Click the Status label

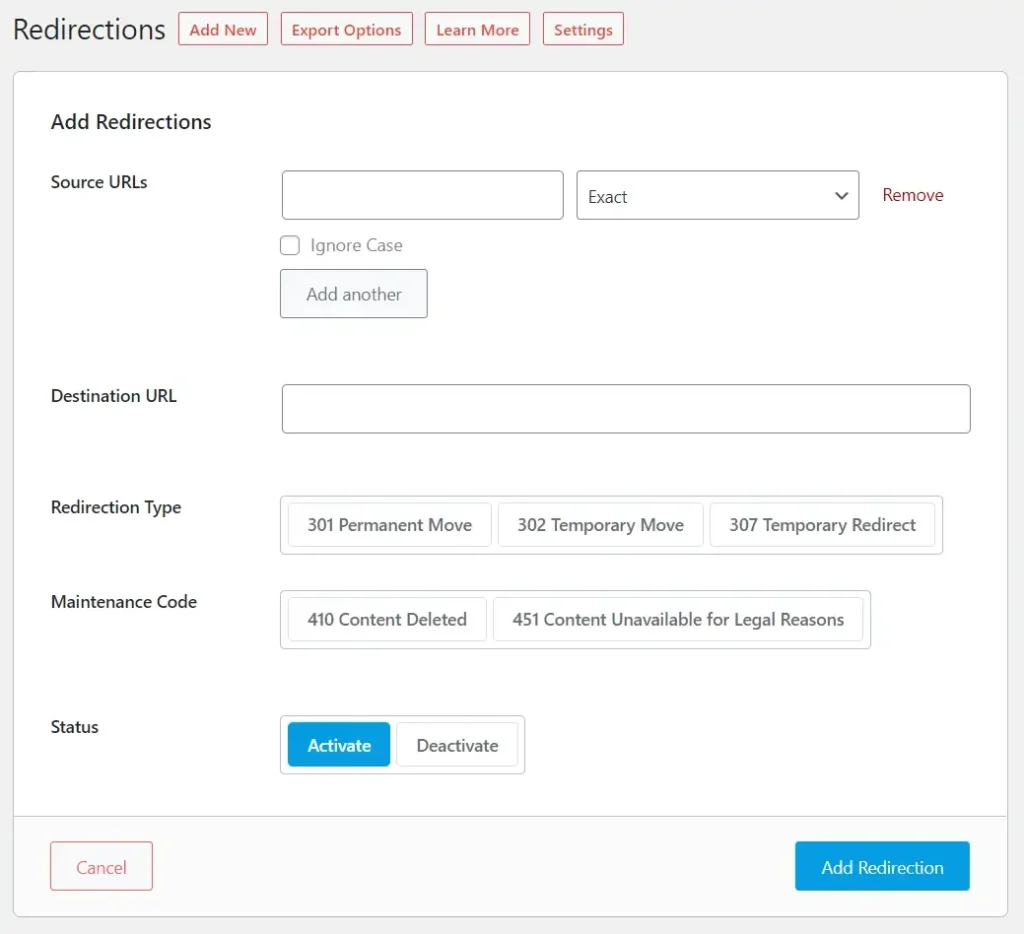click(75, 727)
